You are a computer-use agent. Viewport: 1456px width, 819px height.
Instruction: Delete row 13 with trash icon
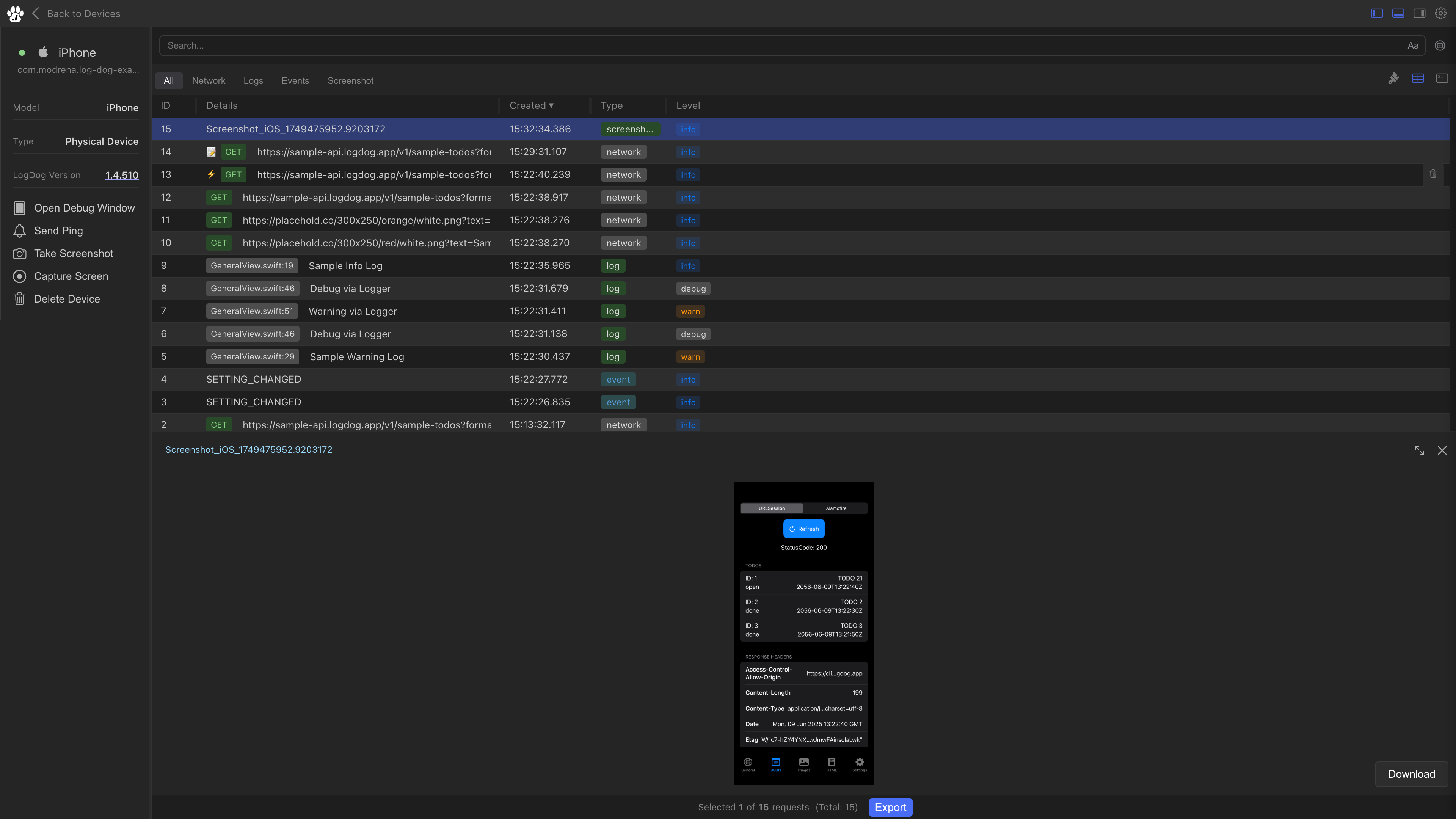(1433, 174)
